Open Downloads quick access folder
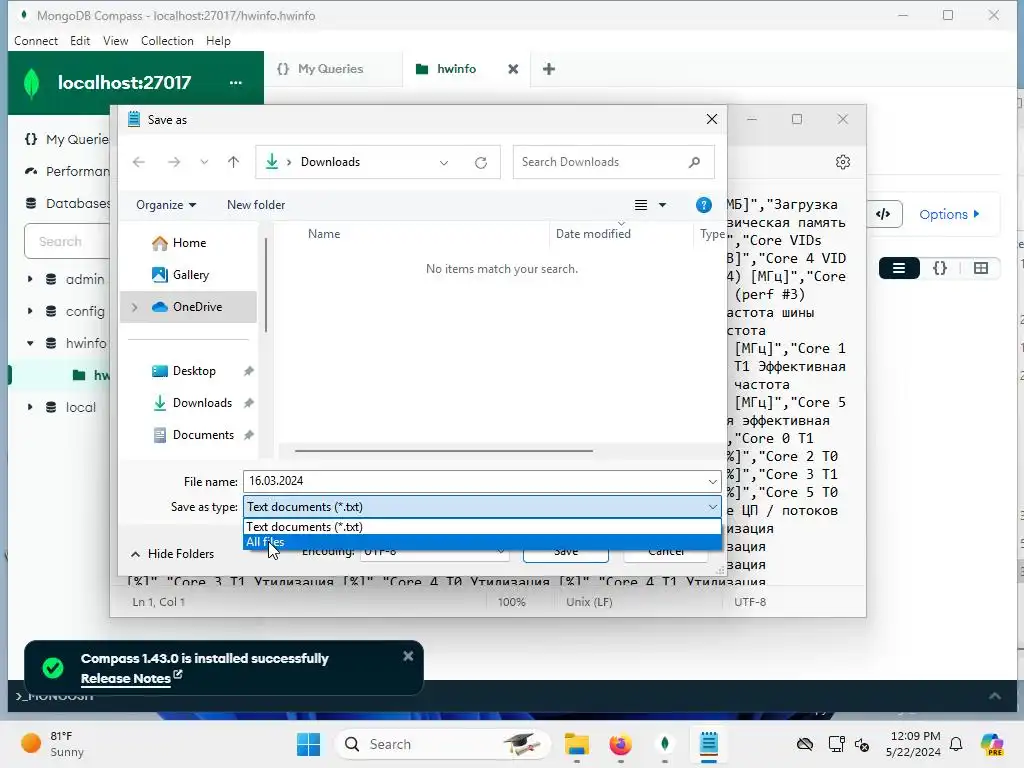The width and height of the screenshot is (1024, 768). pos(202,403)
